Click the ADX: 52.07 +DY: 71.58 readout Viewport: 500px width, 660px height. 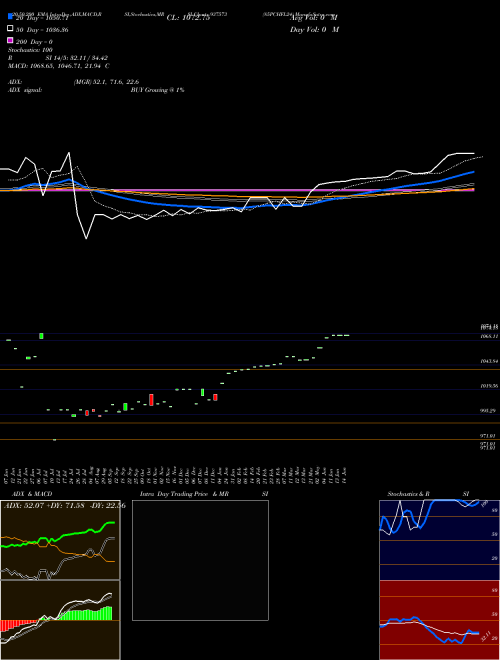(64, 506)
